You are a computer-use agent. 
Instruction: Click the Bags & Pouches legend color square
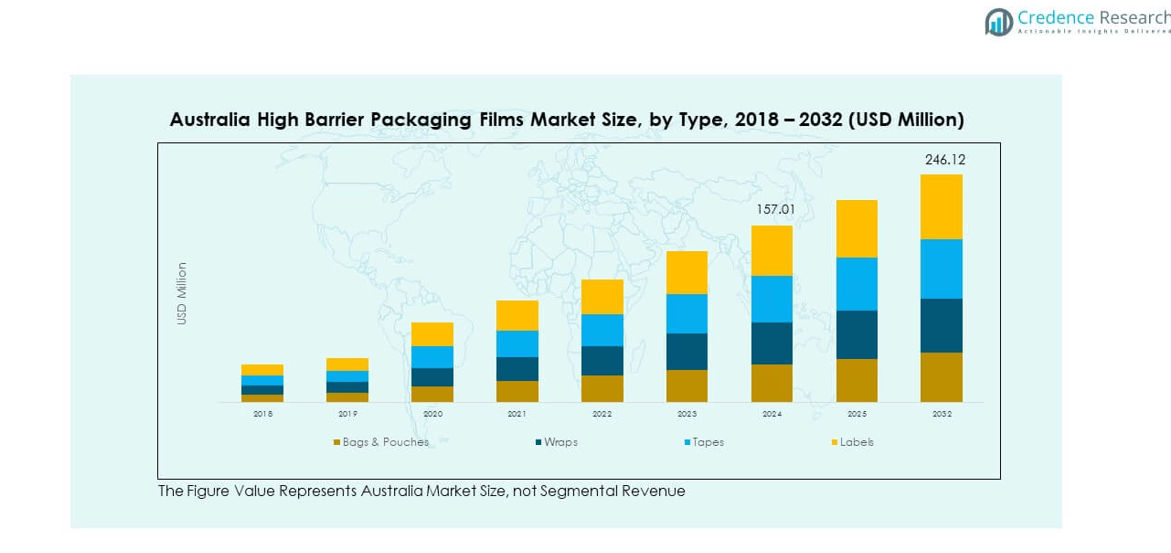(x=336, y=442)
